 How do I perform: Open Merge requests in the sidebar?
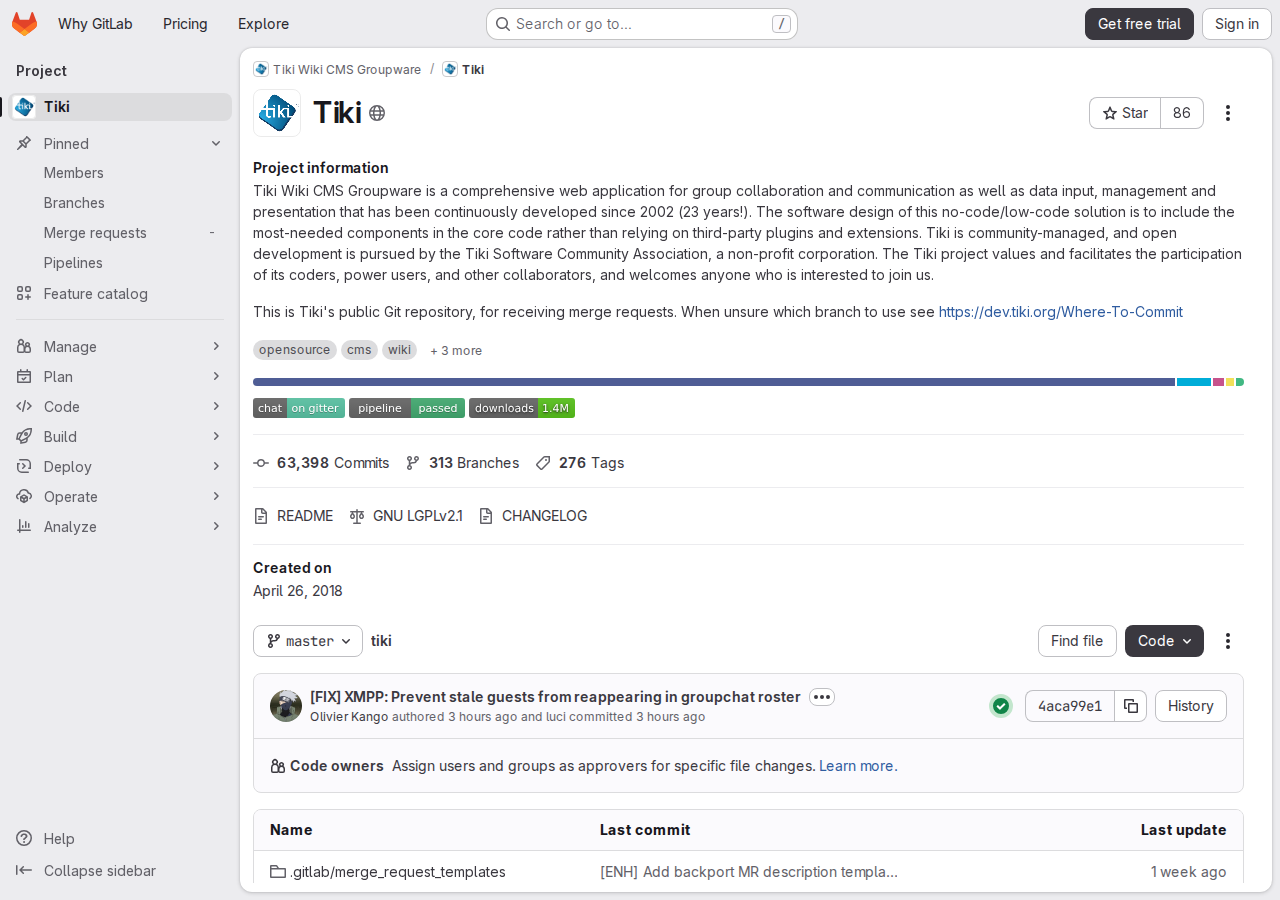[x=120, y=233]
